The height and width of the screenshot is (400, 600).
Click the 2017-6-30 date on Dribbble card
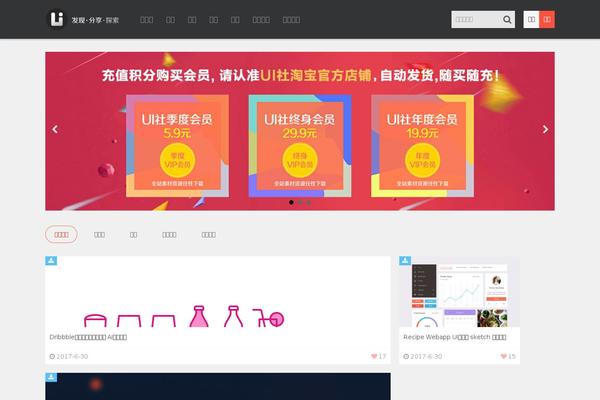coord(72,356)
